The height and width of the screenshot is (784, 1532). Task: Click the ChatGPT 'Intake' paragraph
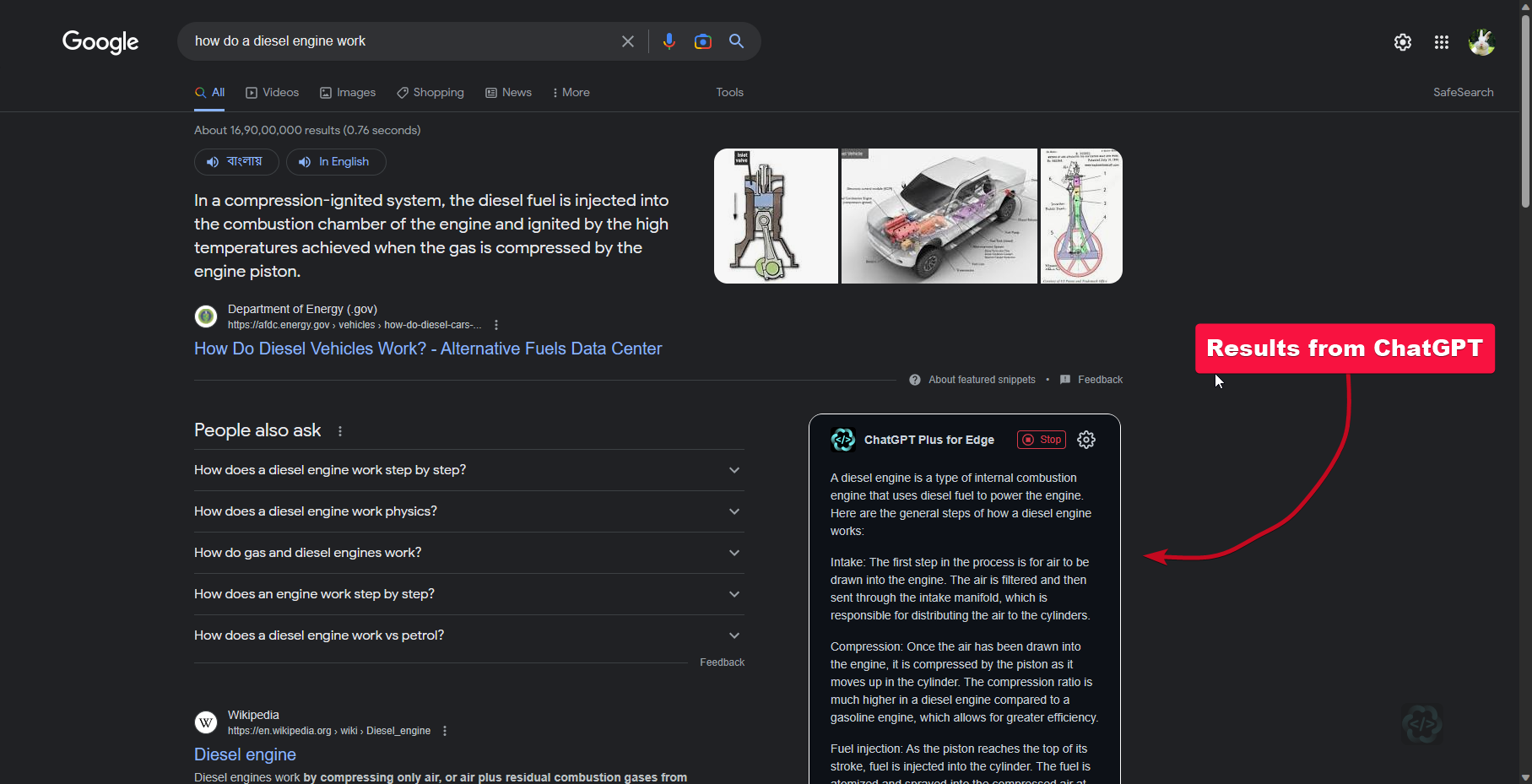(961, 589)
